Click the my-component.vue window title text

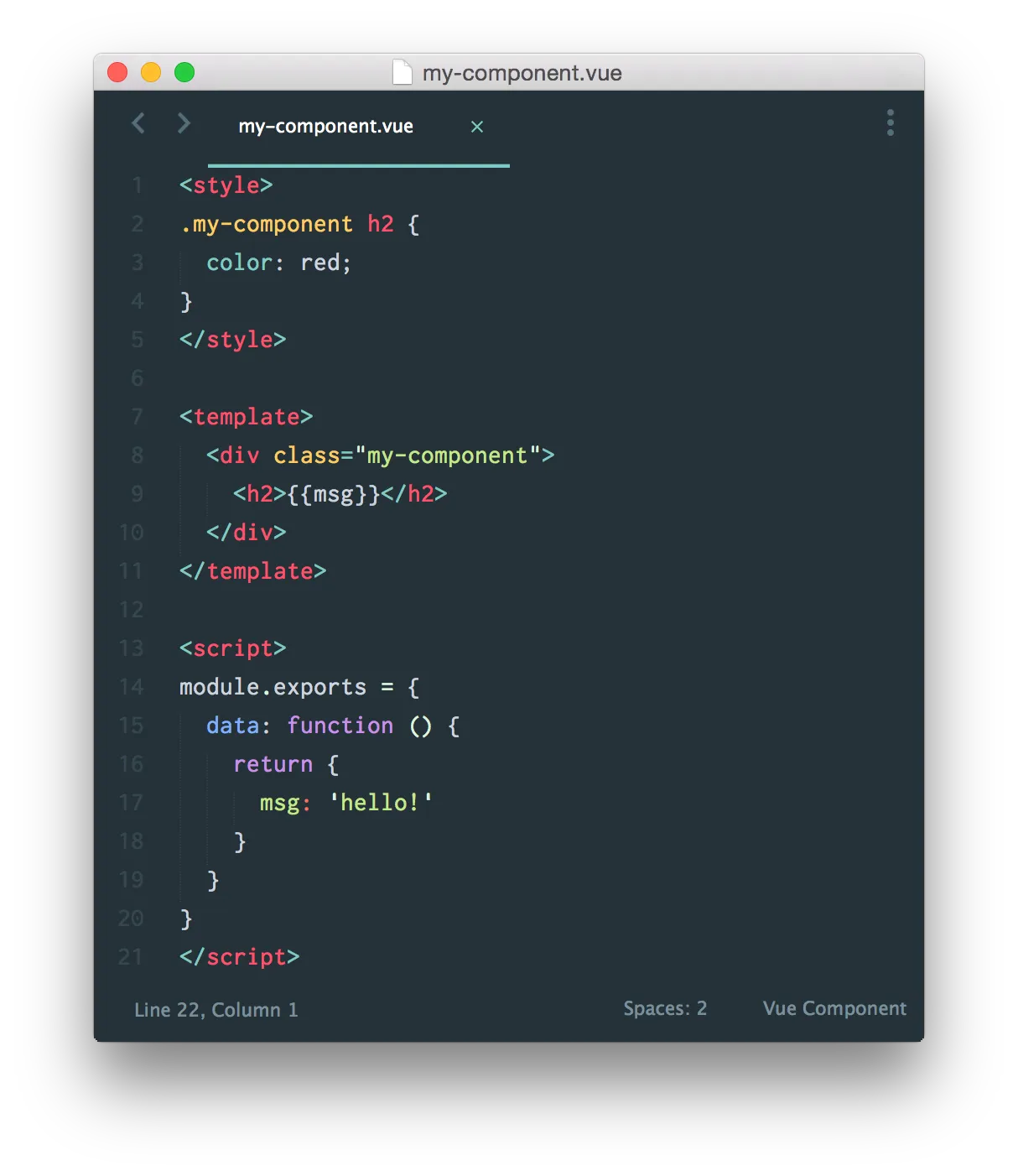(522, 73)
